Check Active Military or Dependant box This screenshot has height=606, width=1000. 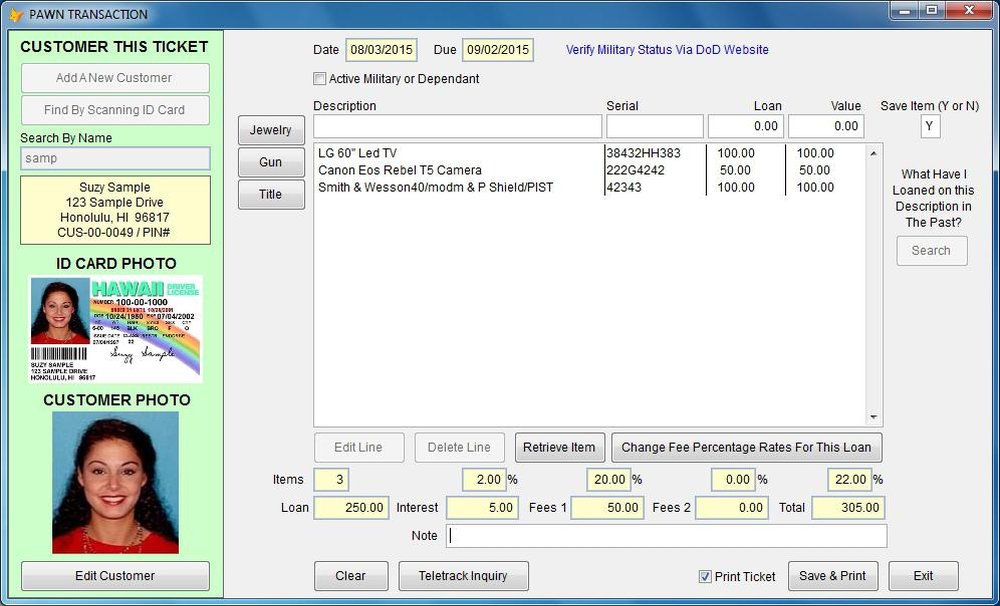pyautogui.click(x=320, y=79)
